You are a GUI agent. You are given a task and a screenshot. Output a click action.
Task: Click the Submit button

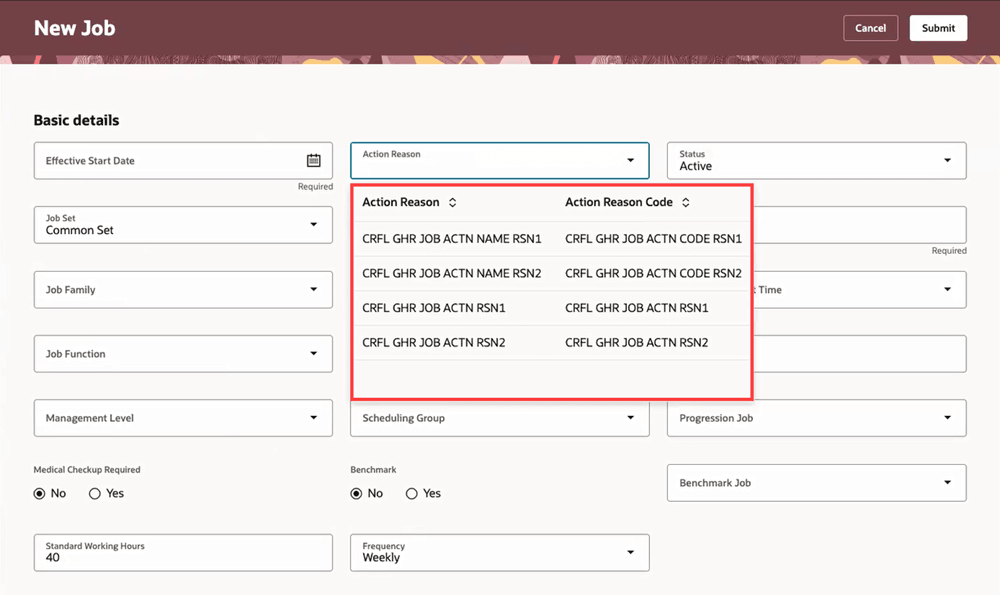(938, 27)
